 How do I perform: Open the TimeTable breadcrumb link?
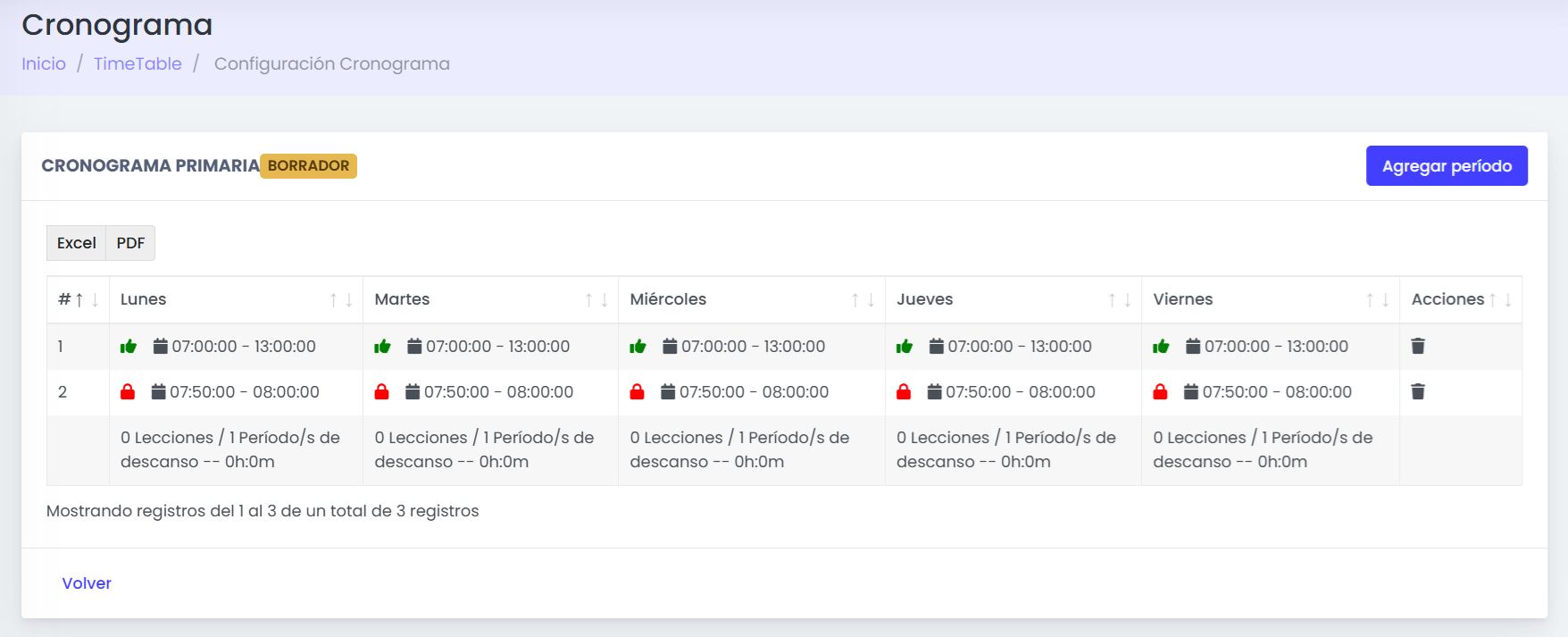click(138, 63)
